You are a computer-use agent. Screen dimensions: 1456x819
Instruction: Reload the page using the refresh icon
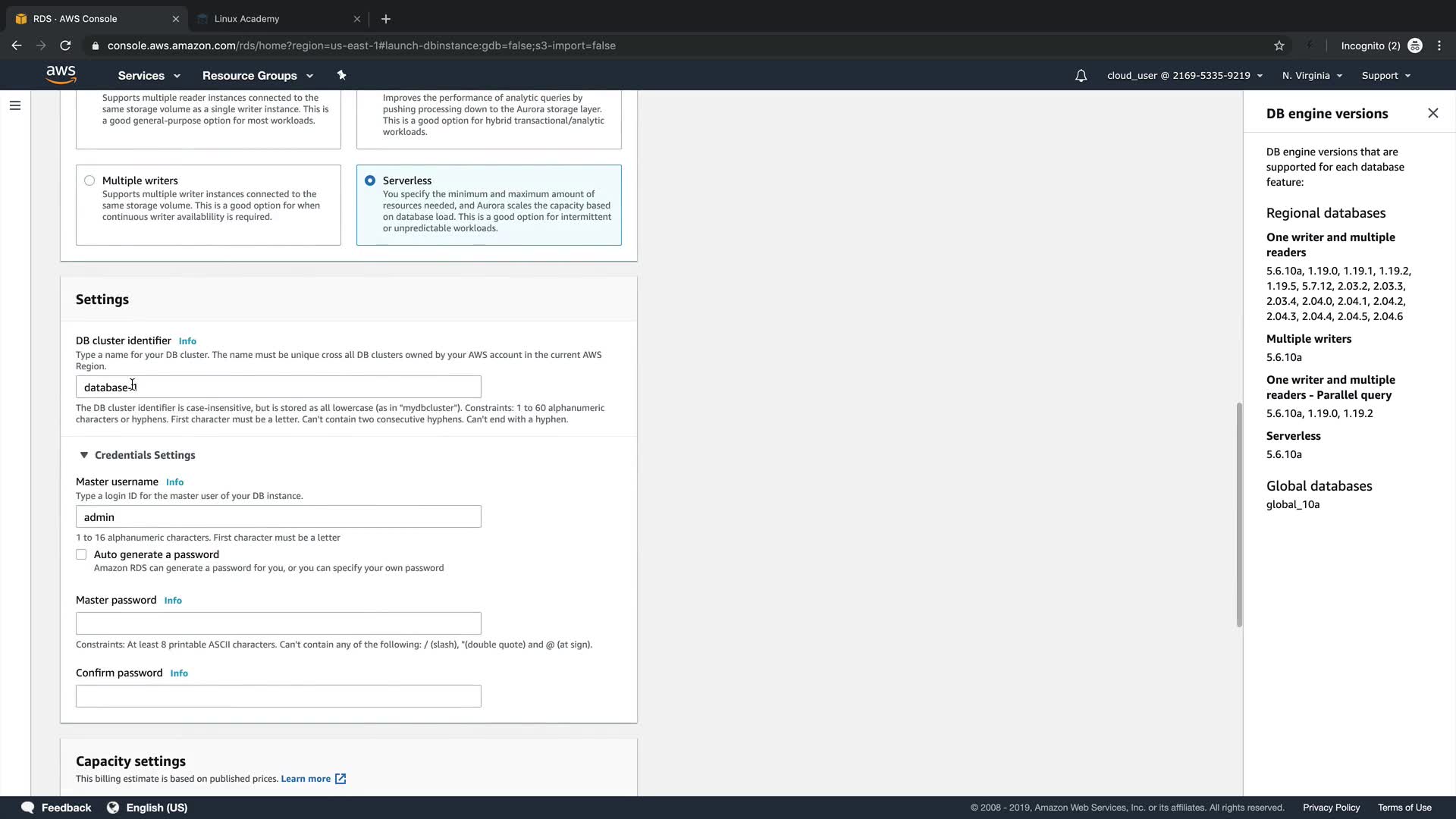click(65, 45)
